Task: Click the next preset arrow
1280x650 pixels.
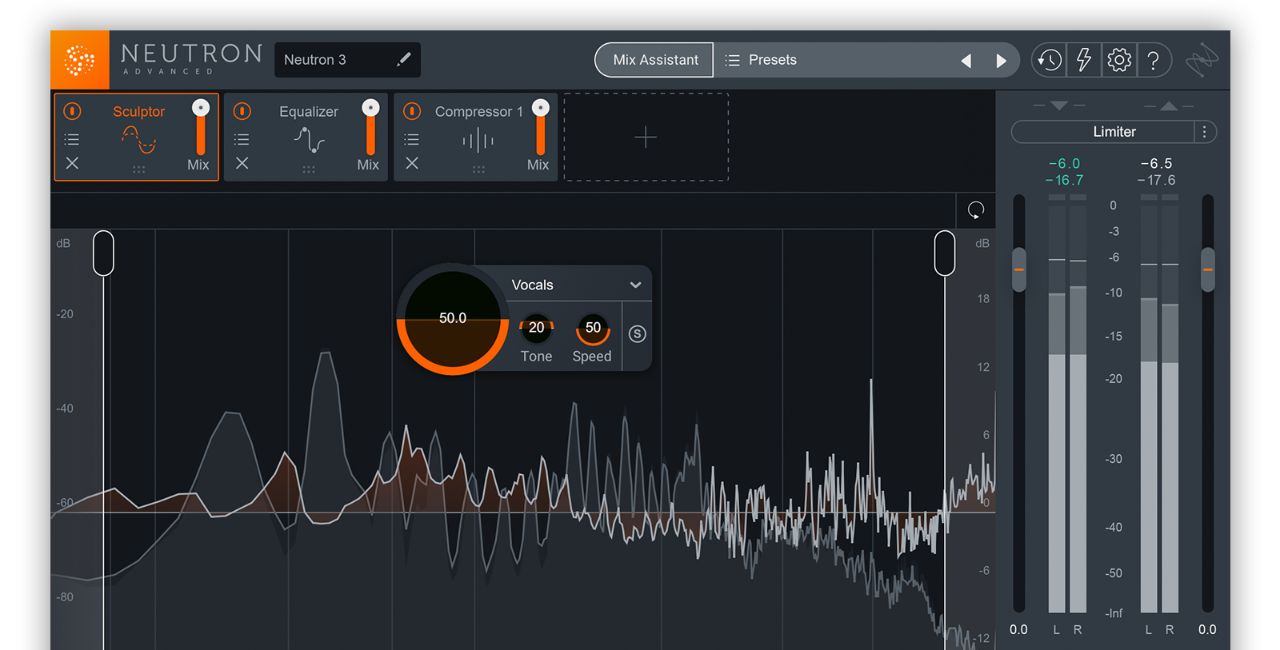Action: click(x=1002, y=60)
